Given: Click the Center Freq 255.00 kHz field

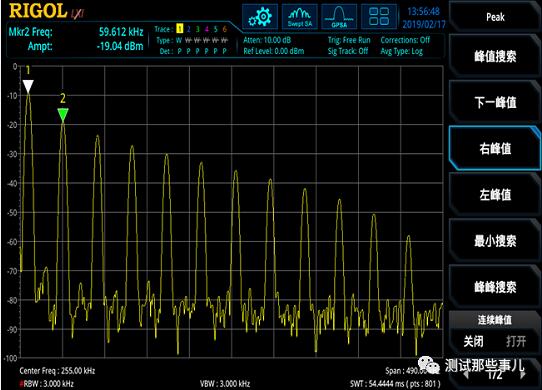Looking at the screenshot, I should [x=57, y=371].
